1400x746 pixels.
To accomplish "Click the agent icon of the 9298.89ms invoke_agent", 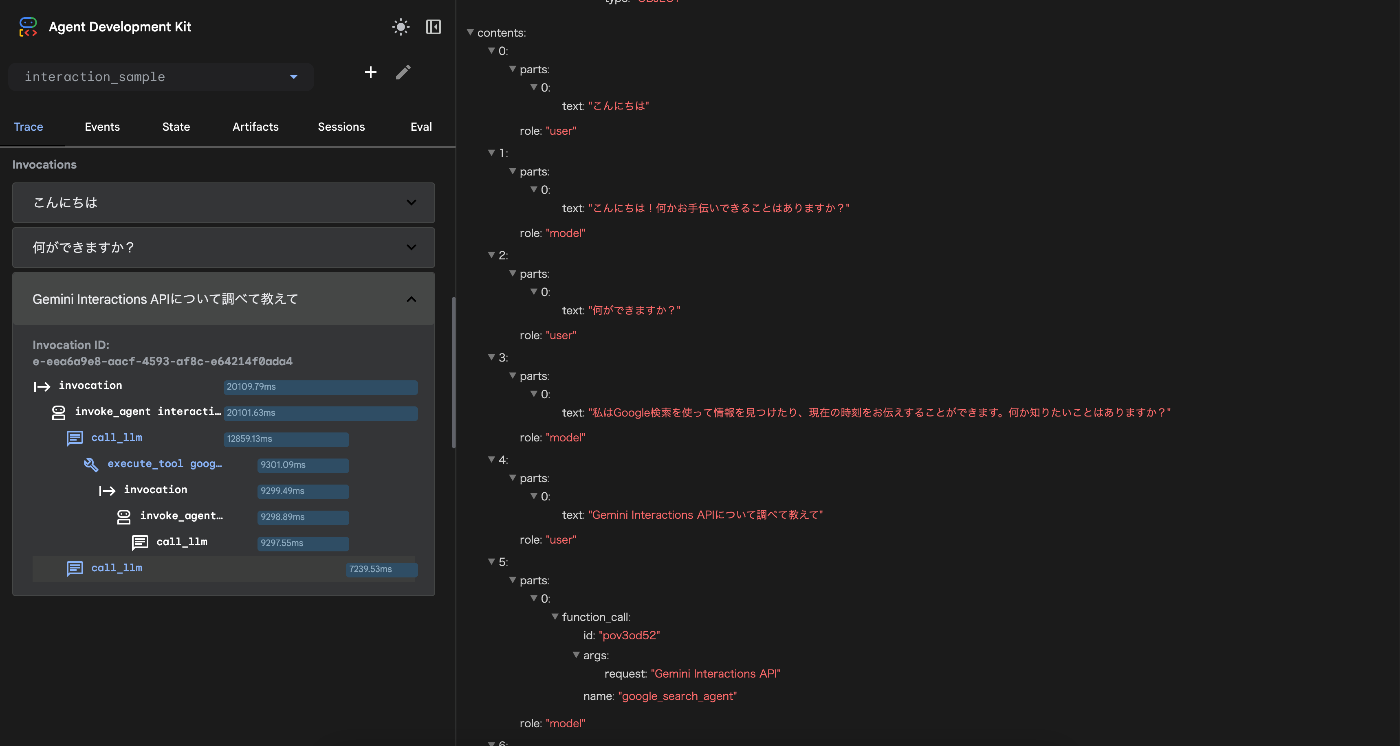I will [x=123, y=516].
